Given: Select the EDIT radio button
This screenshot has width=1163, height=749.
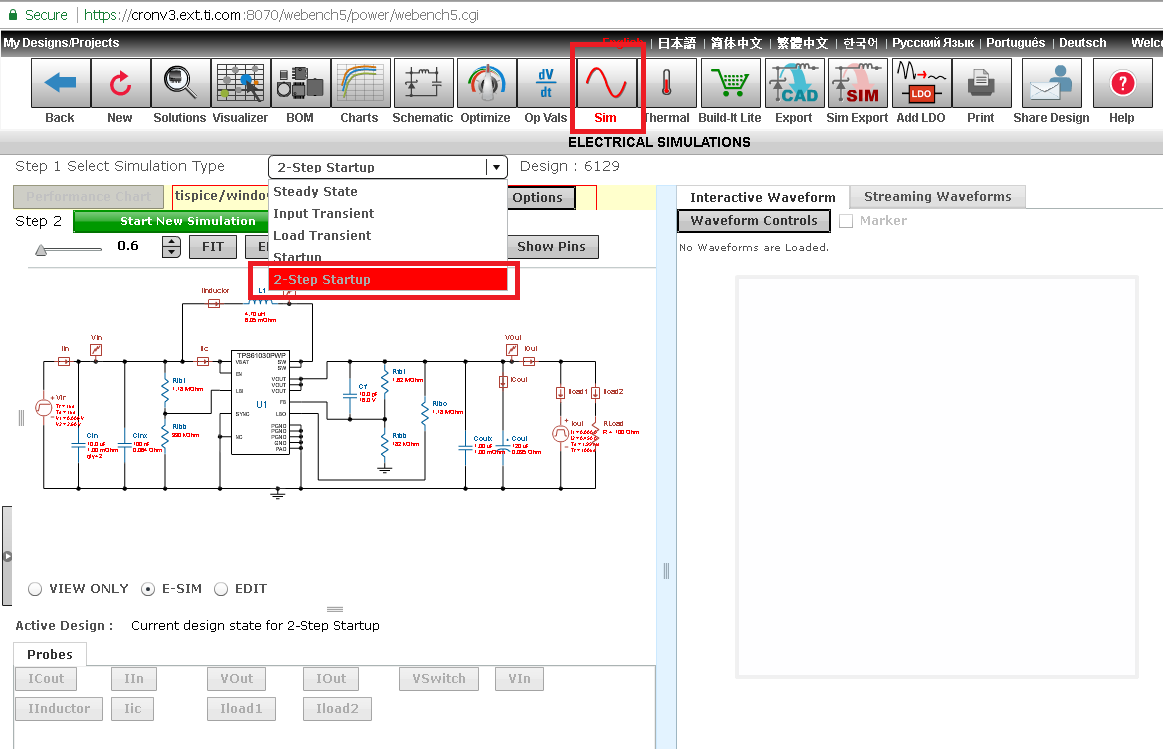Looking at the screenshot, I should tap(221, 589).
